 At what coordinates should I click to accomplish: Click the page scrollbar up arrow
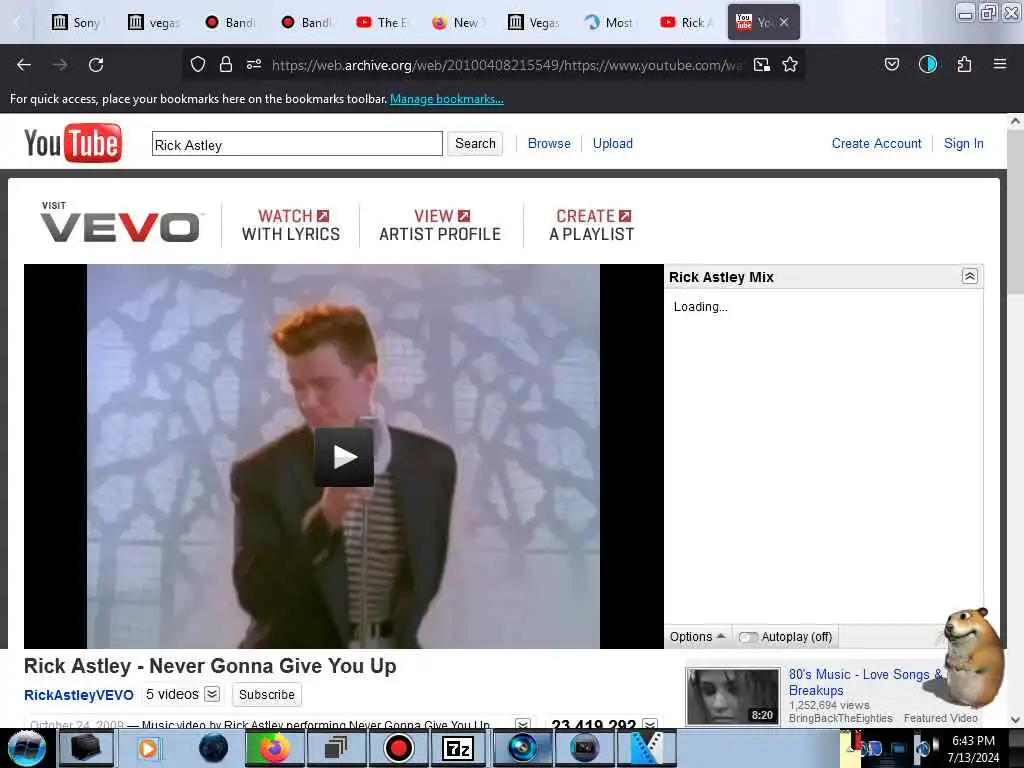1015,121
